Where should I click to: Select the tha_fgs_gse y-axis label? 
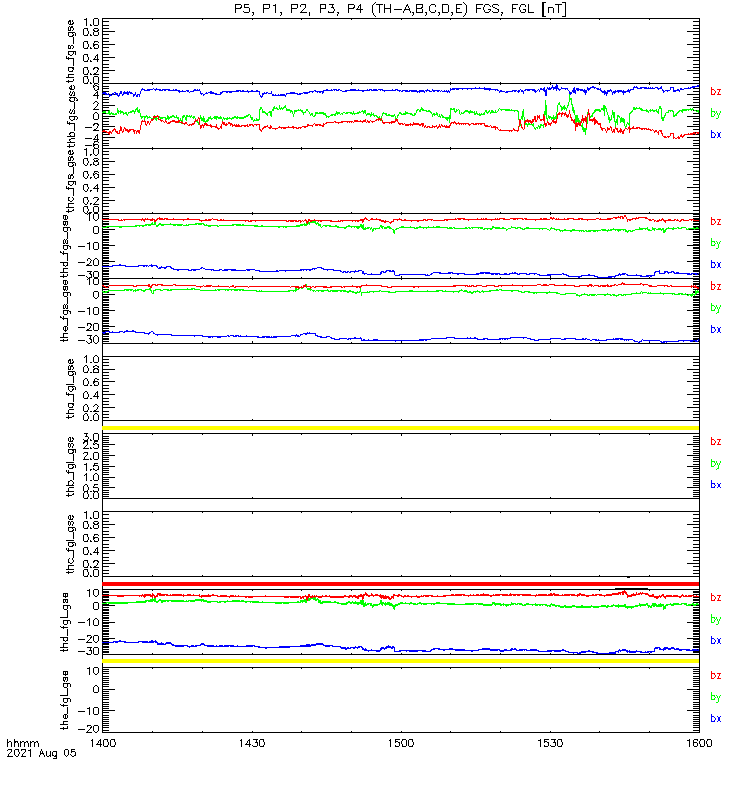[x=70, y=51]
